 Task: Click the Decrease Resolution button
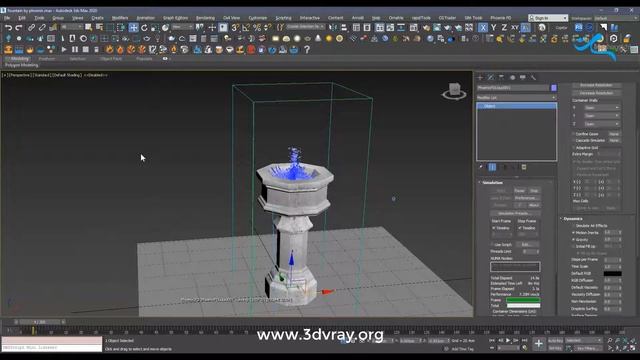click(596, 93)
